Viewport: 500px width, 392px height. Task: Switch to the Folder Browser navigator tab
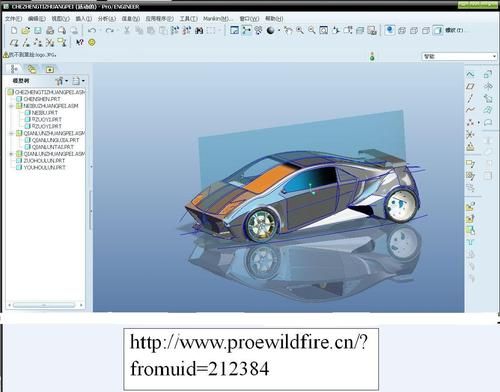[x=32, y=69]
